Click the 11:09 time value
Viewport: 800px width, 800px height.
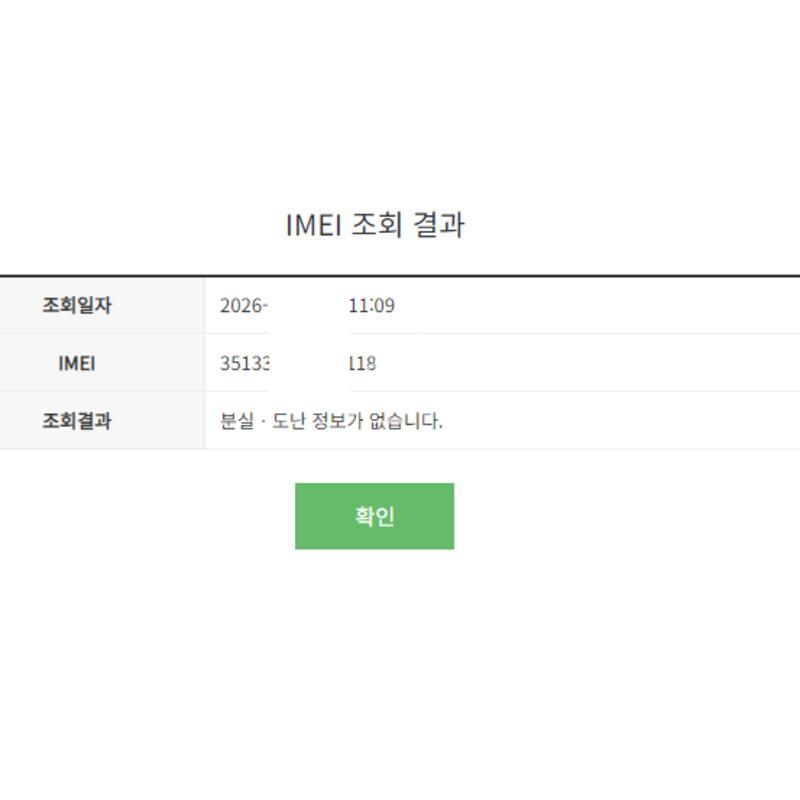pyautogui.click(x=372, y=306)
